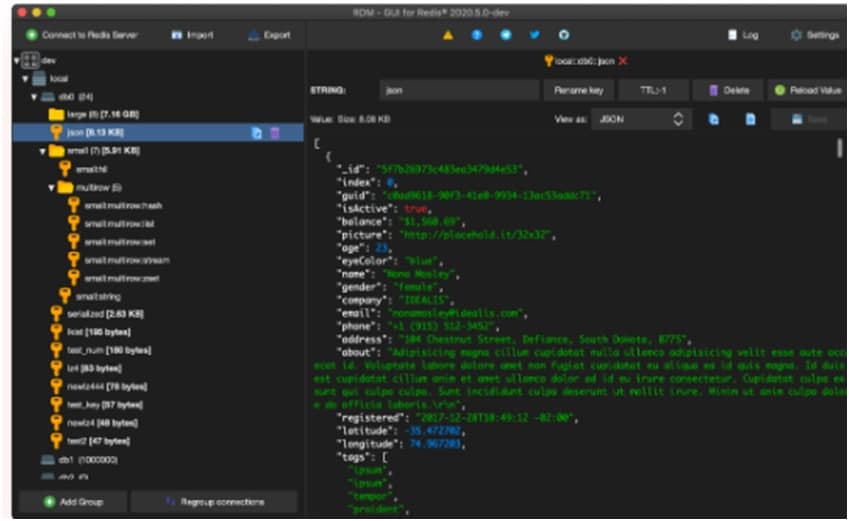
Task: Delete json key via purple trash icon in tree
Action: point(275,132)
